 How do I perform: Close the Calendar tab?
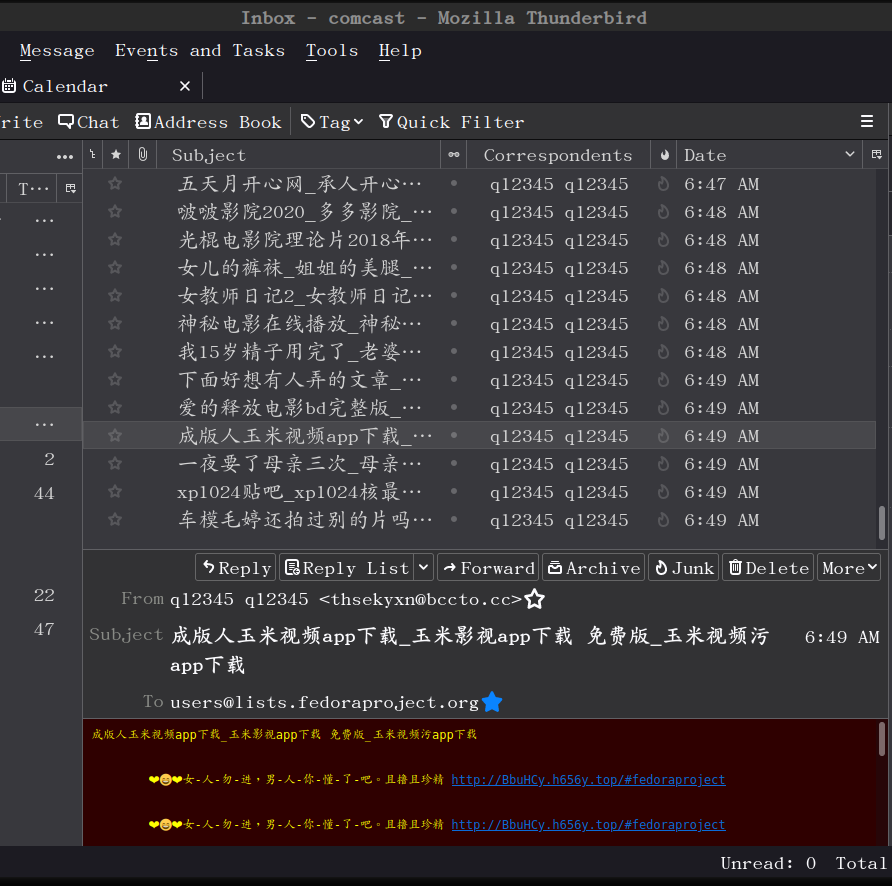click(185, 86)
